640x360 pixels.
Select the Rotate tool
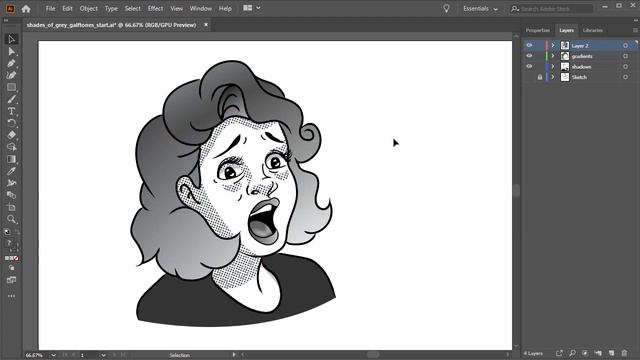tap(11, 123)
